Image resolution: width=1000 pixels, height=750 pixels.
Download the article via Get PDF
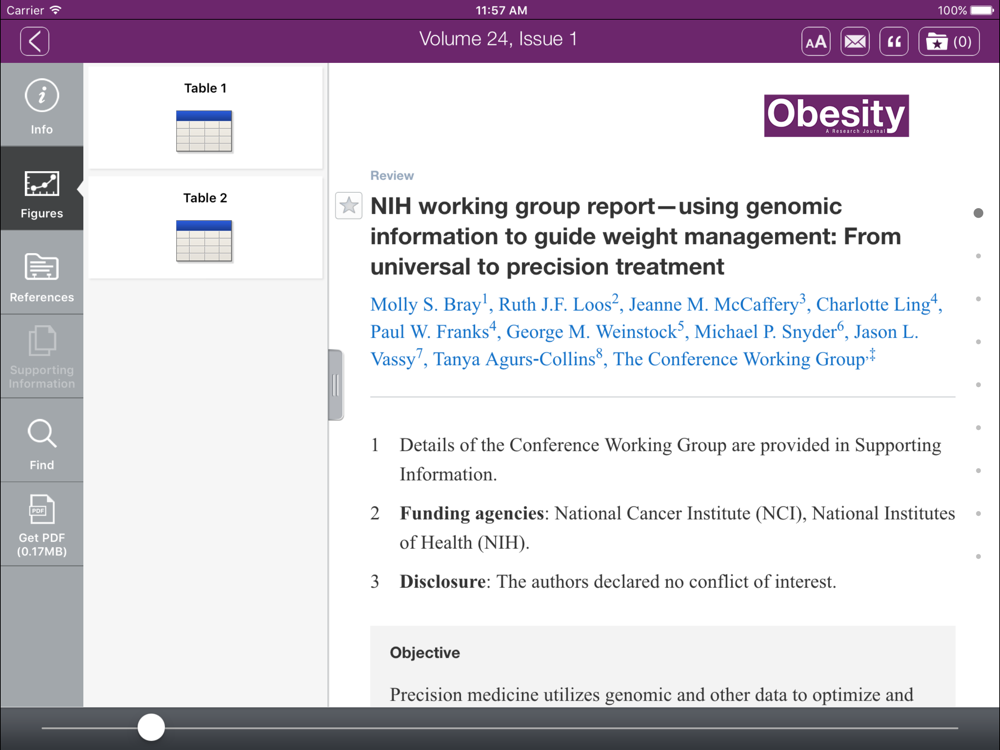[x=41, y=524]
